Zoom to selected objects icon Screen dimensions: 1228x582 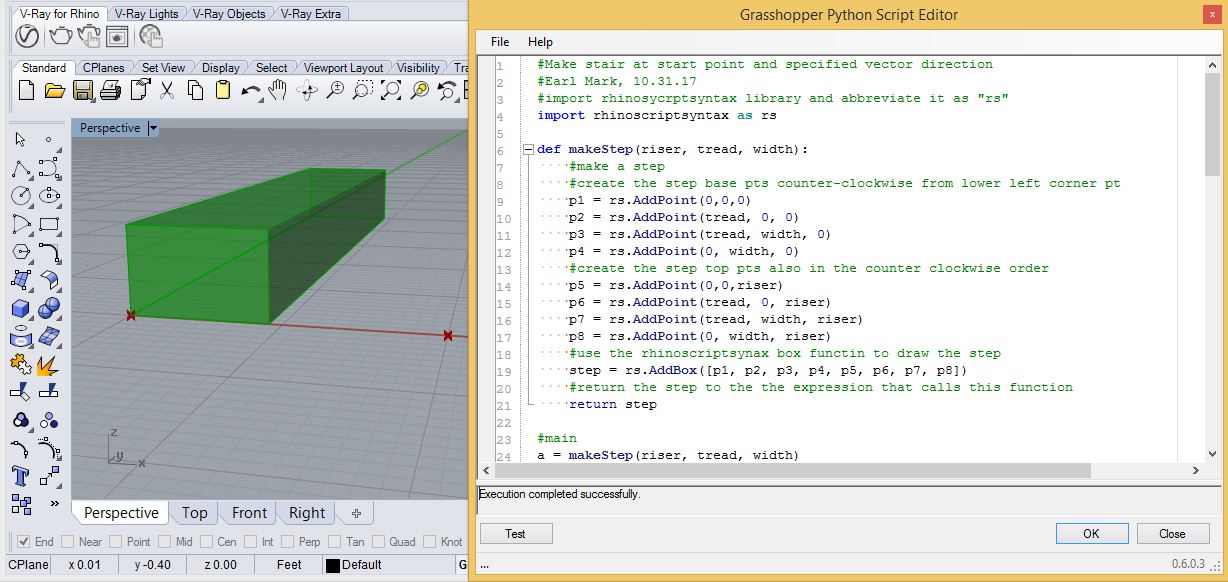(x=420, y=91)
